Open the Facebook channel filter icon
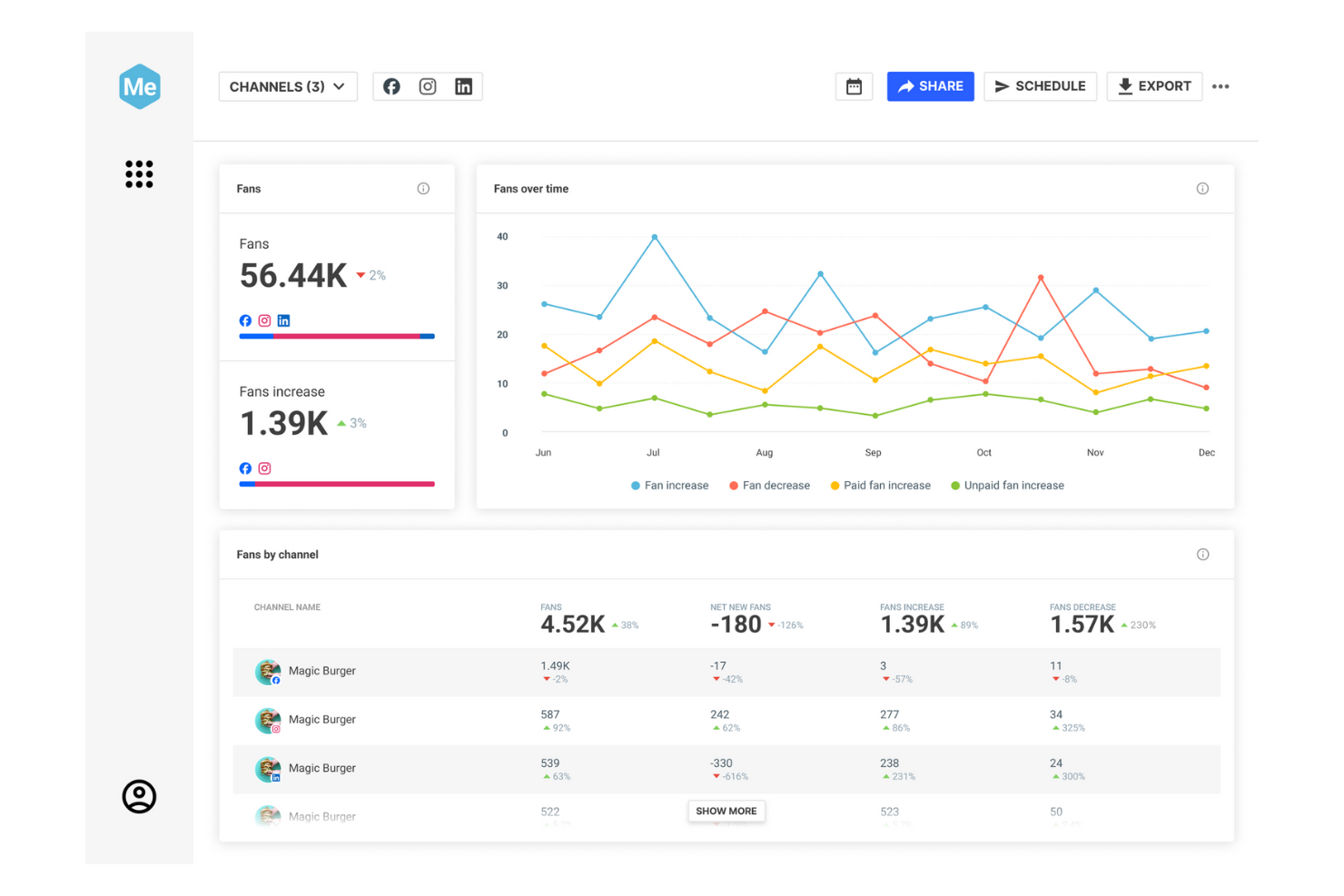 pos(391,86)
